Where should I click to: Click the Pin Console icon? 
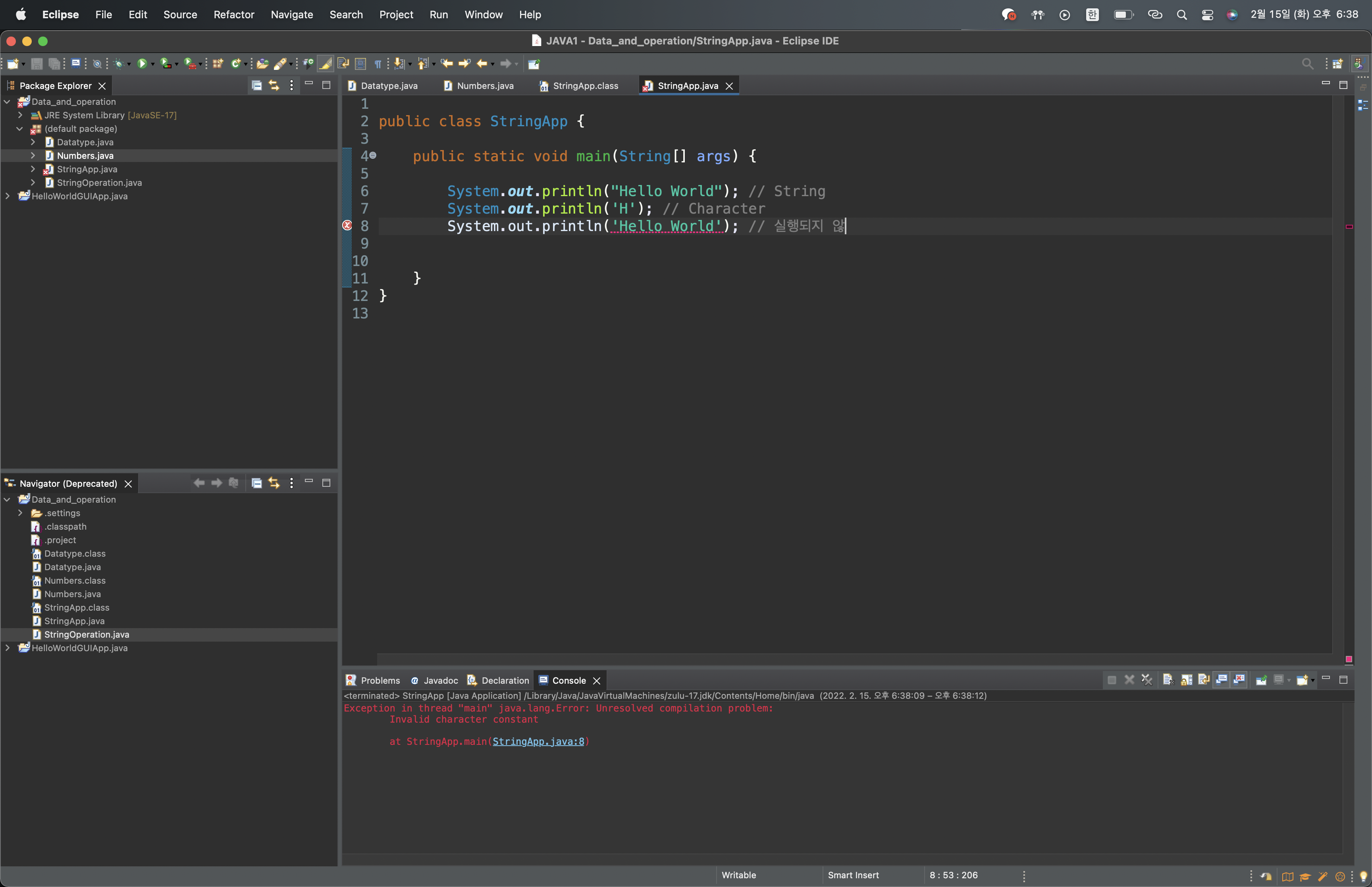coord(1261,680)
